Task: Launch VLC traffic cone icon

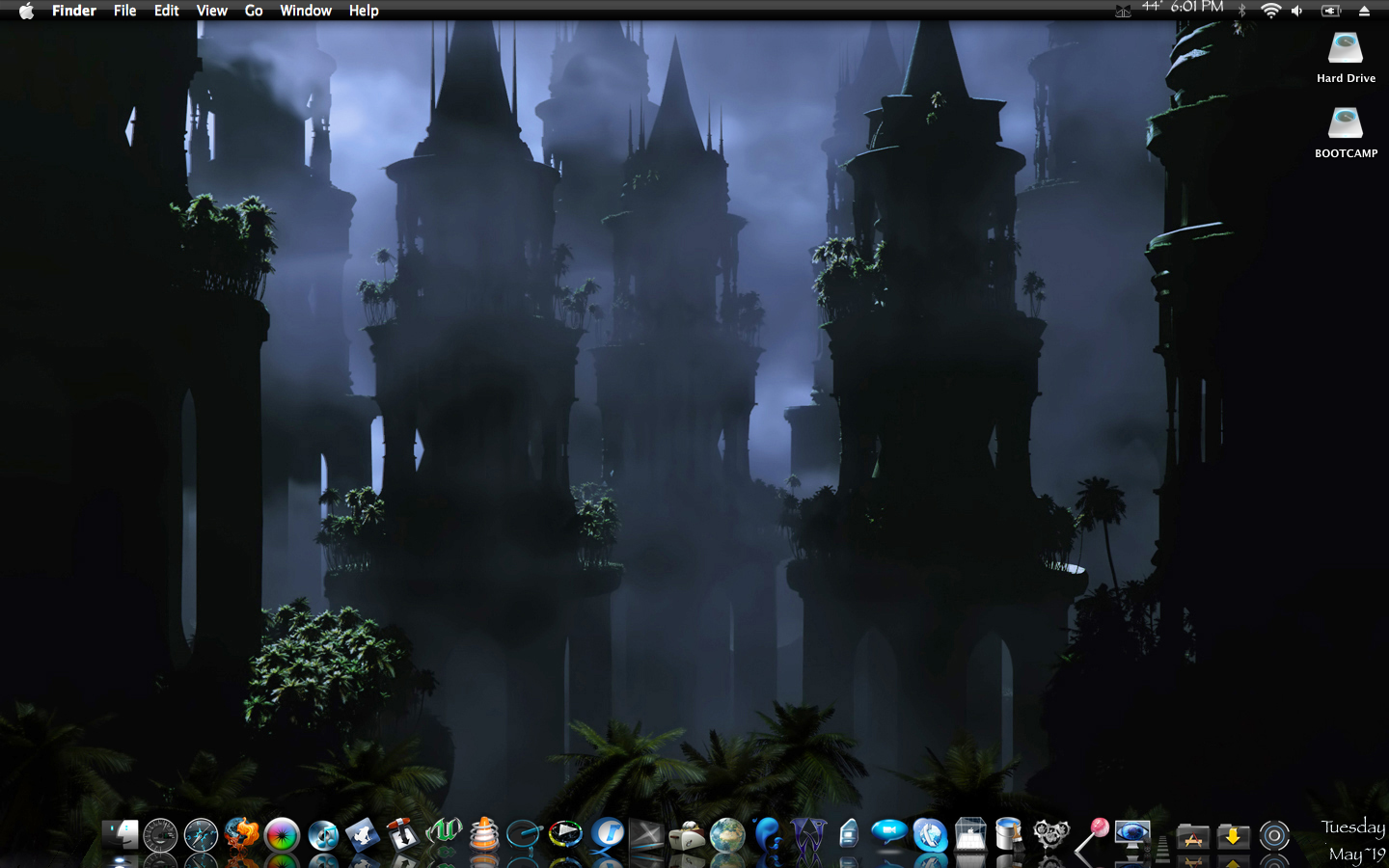Action: 484,834
